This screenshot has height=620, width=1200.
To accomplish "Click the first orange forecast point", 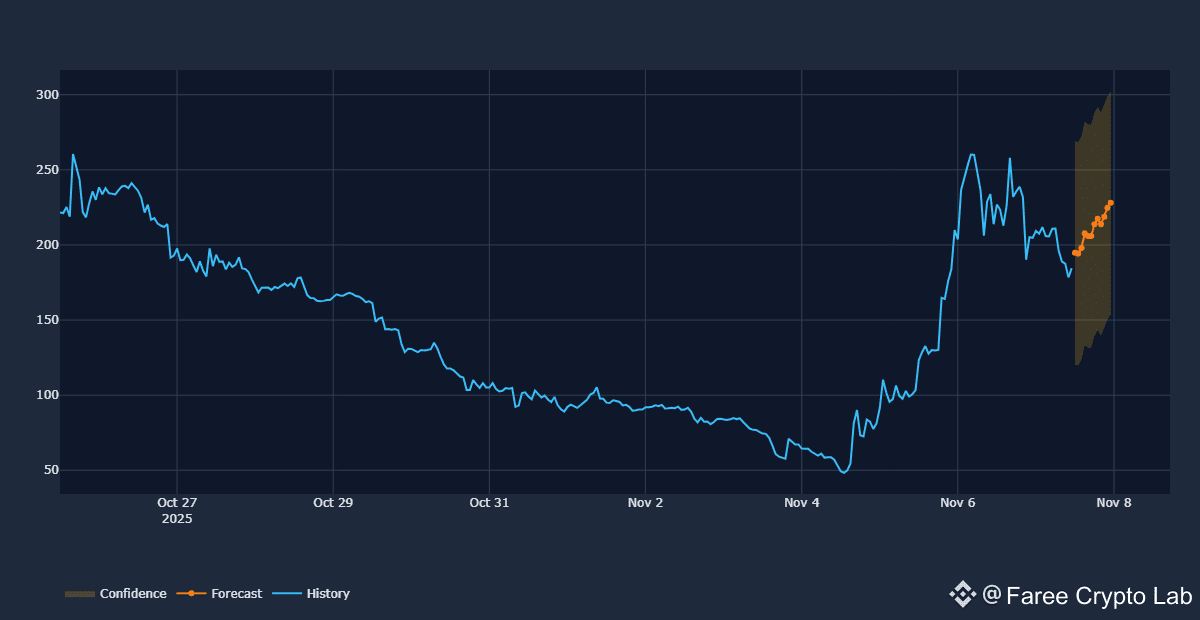I will [x=1074, y=253].
